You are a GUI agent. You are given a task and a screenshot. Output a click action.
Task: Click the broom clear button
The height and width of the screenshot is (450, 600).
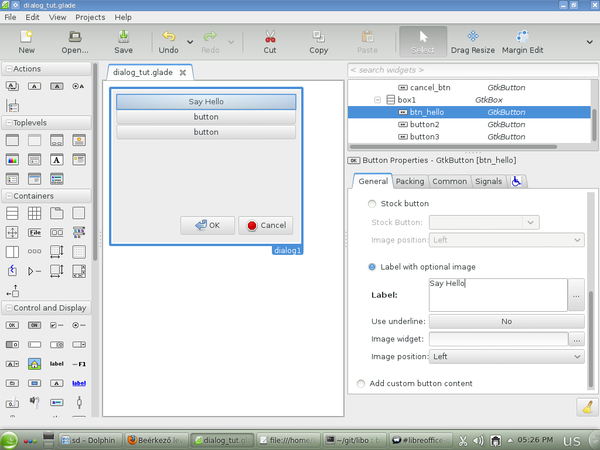coord(587,408)
